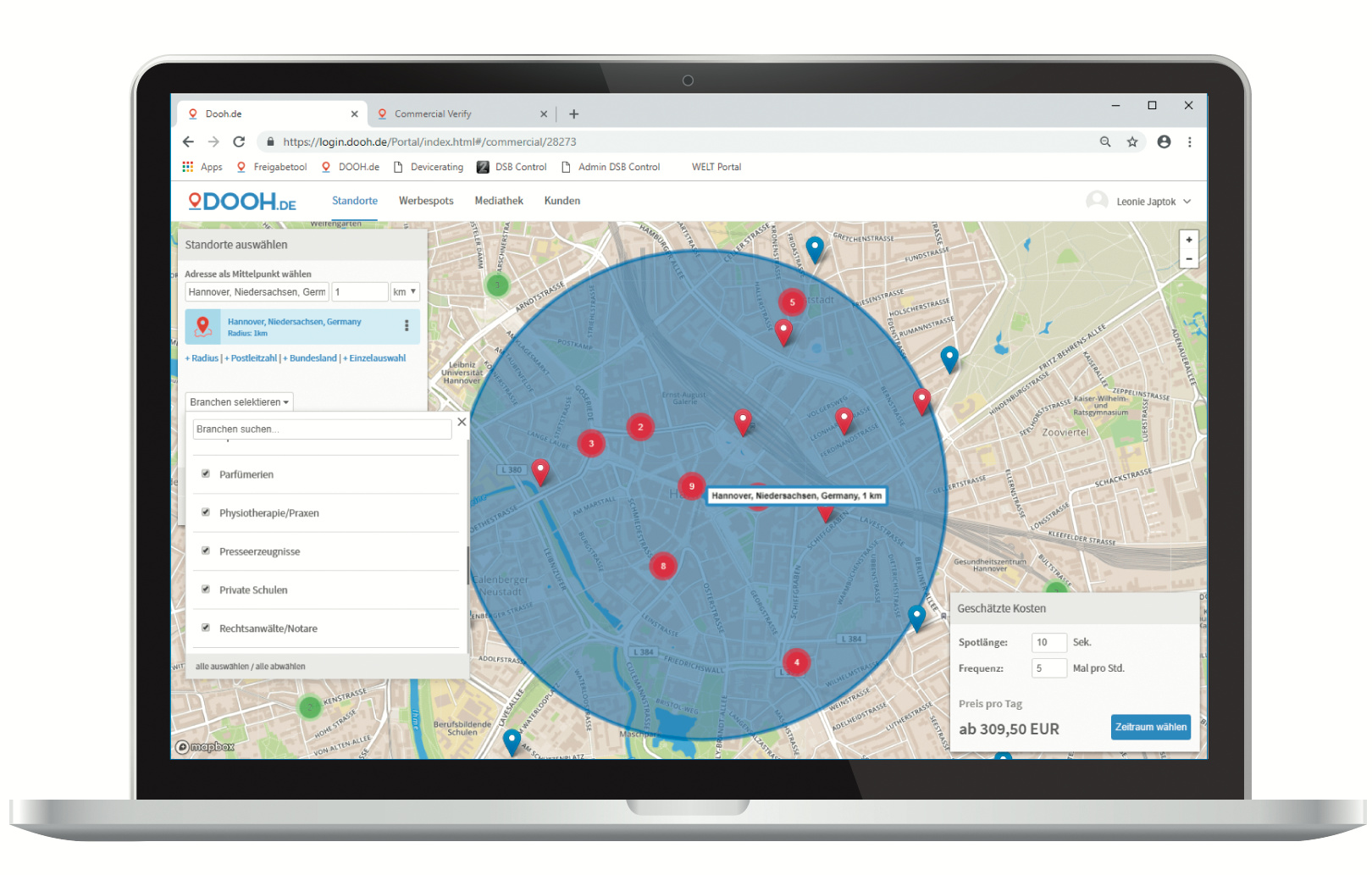The height and width of the screenshot is (875, 1372).
Task: Reload the current page
Action: [x=239, y=141]
